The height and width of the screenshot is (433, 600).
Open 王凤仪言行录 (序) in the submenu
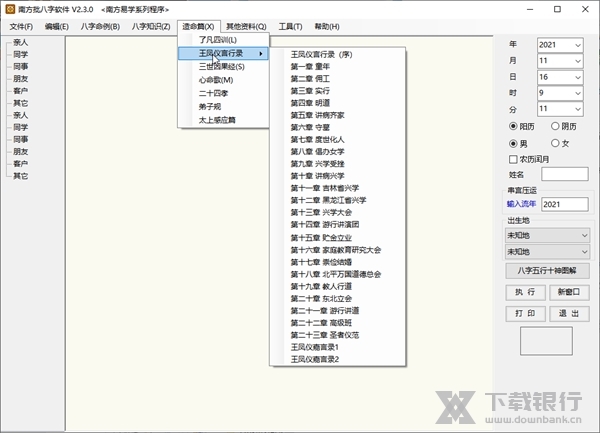(338, 55)
